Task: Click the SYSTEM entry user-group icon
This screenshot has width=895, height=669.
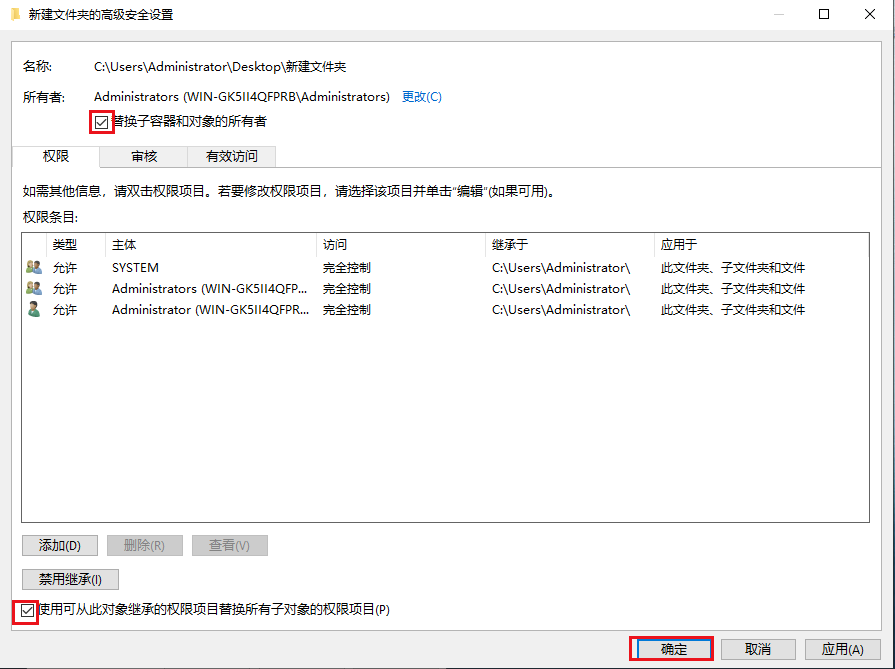Action: (x=34, y=268)
